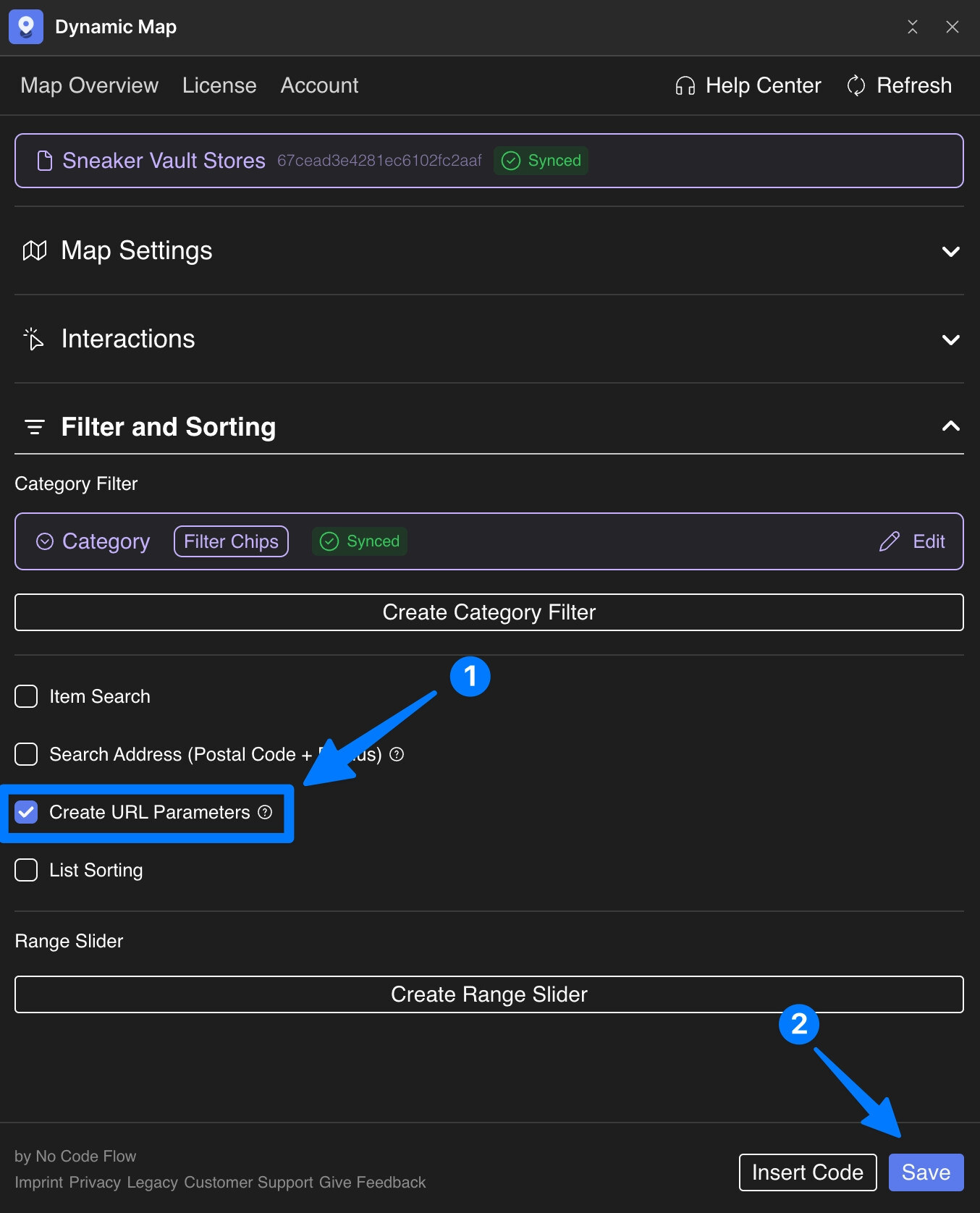Open the Privacy footer link

95,1183
